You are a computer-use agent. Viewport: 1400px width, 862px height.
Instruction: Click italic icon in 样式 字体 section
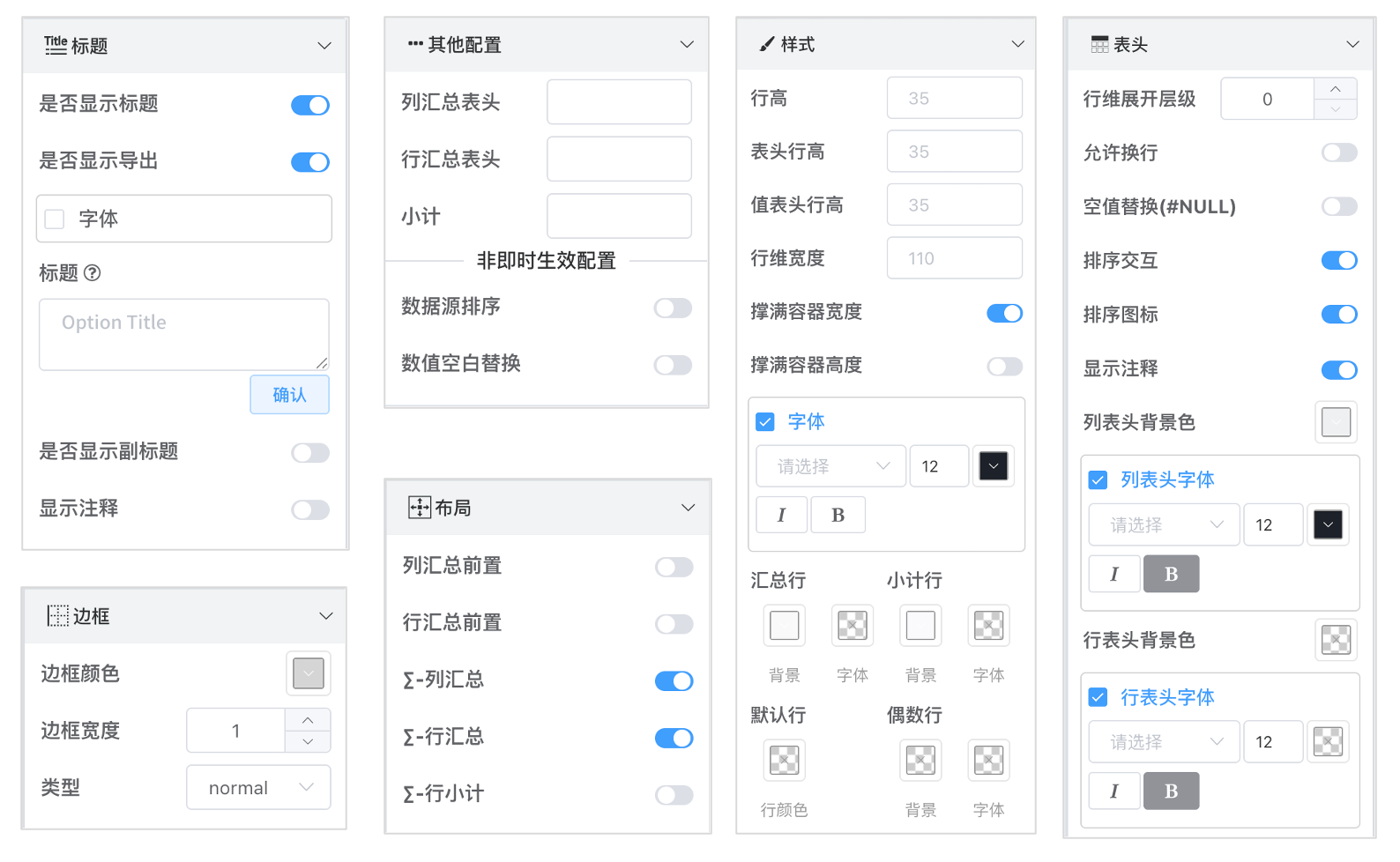[x=781, y=516]
